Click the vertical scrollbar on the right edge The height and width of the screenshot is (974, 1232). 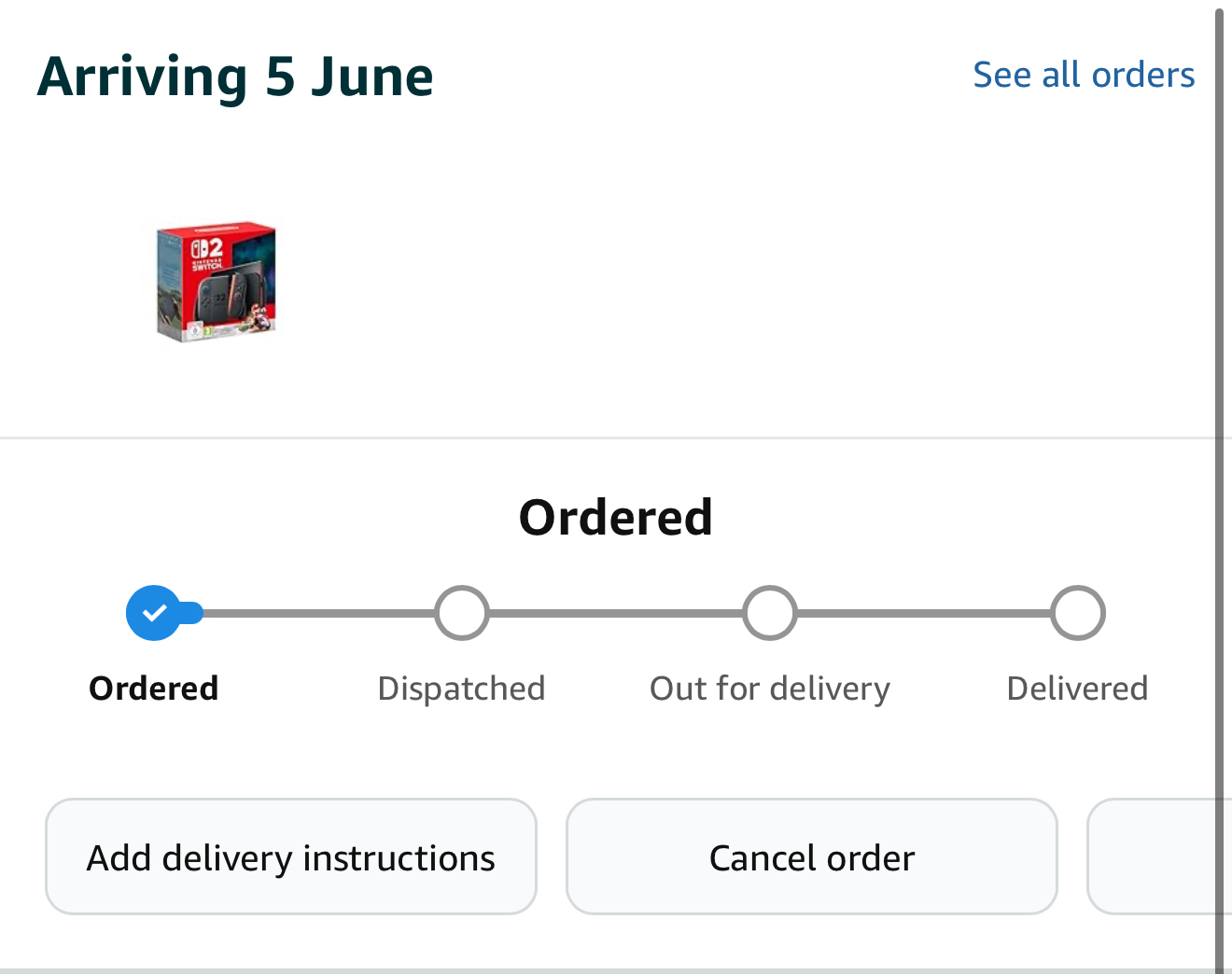tap(1219, 487)
